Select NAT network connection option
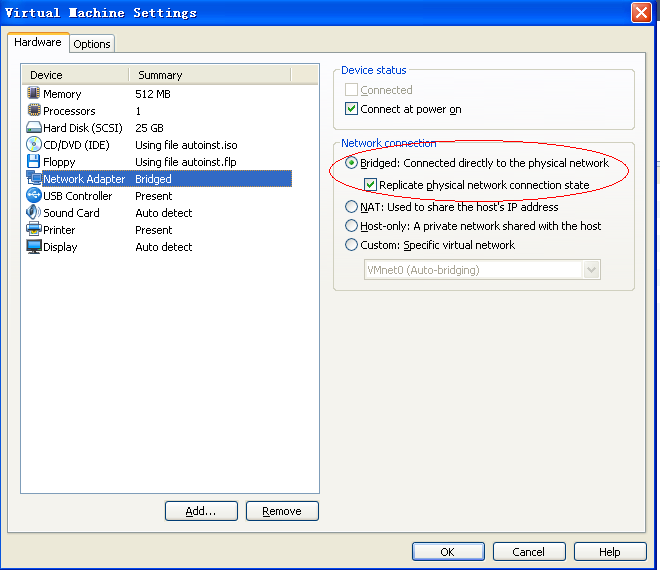 coord(351,207)
